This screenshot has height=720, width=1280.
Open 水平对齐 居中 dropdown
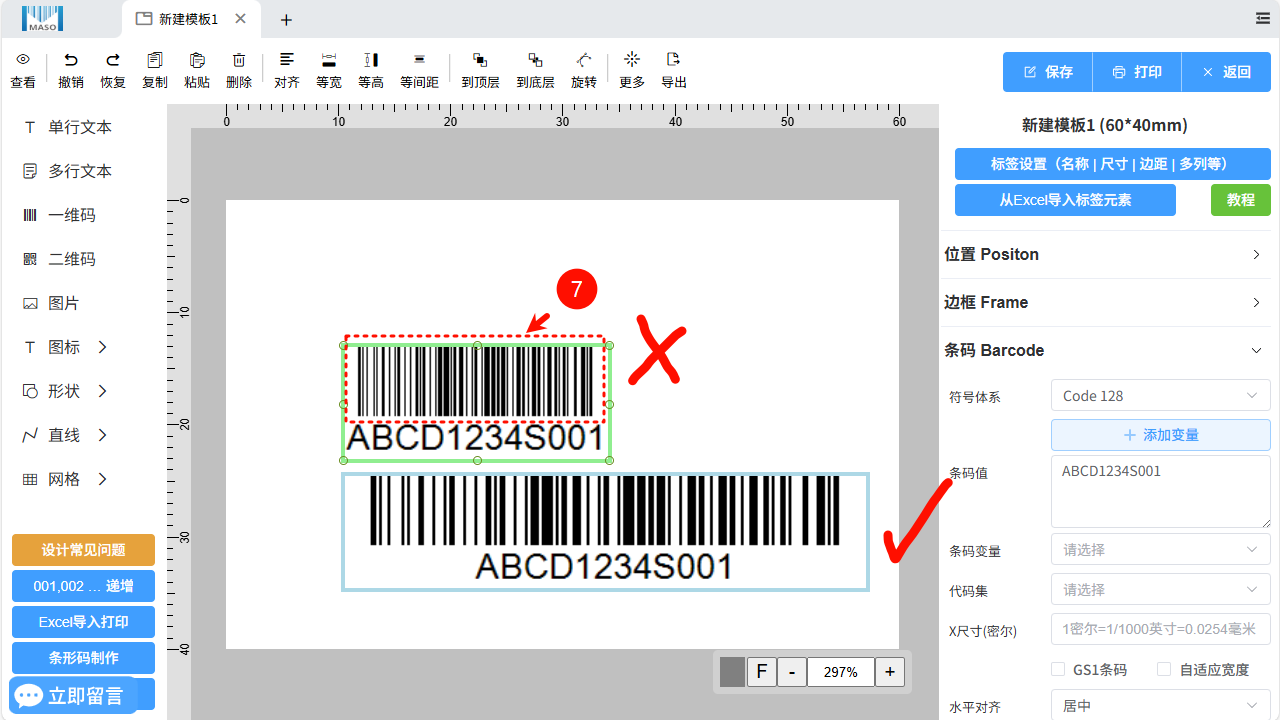click(1160, 706)
